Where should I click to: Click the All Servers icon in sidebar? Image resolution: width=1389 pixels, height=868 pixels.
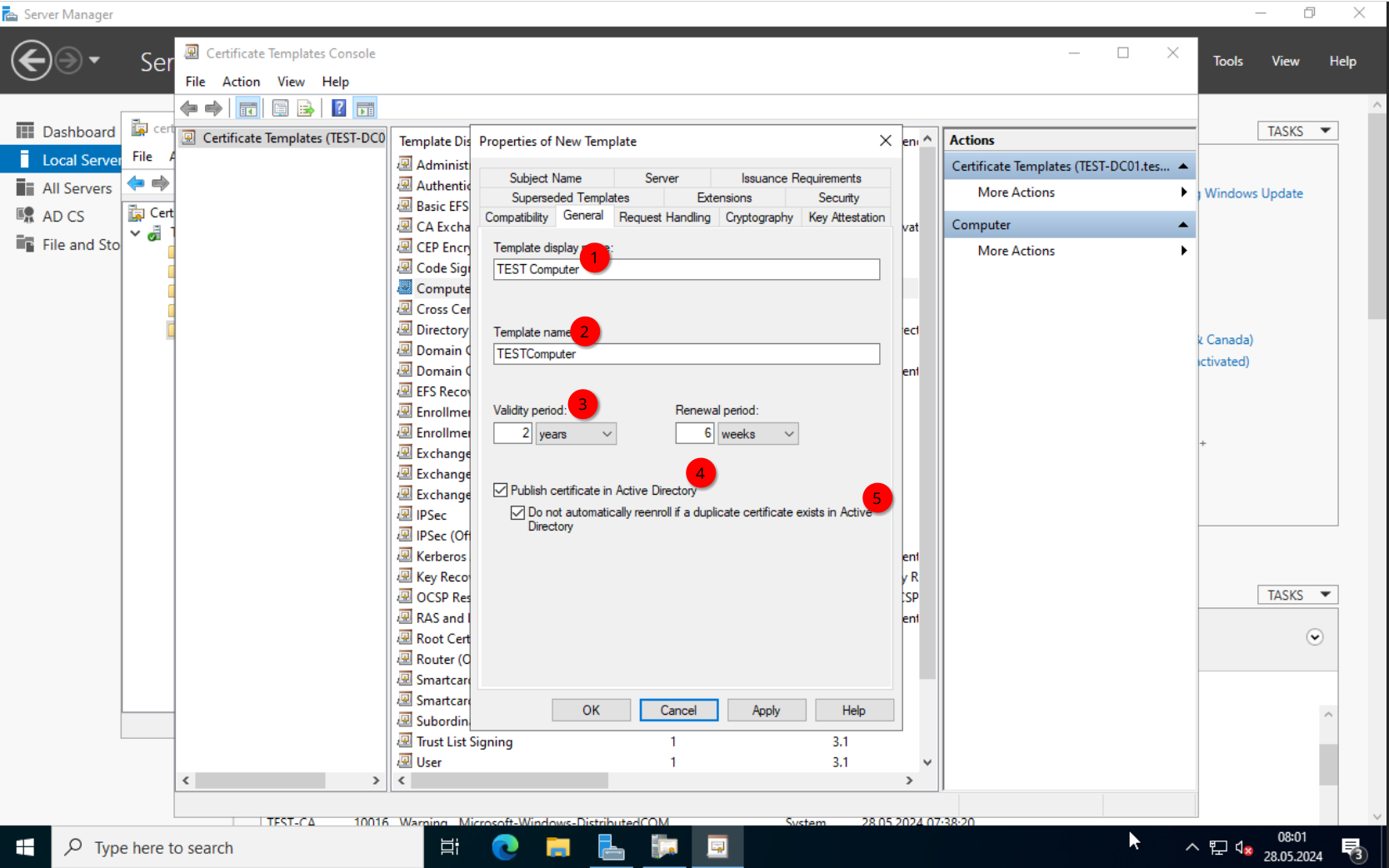click(x=25, y=187)
